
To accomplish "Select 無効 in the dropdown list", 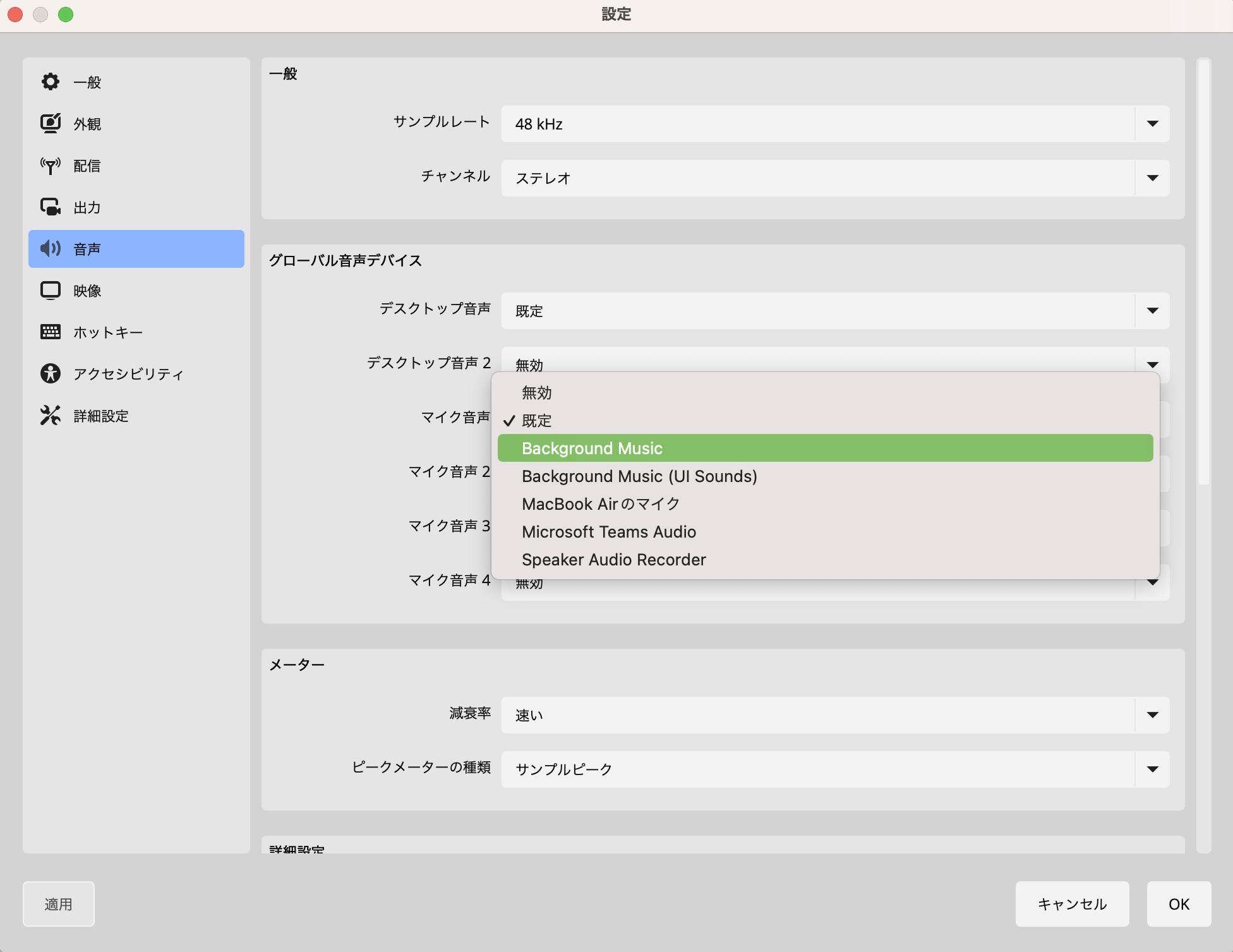I will pyautogui.click(x=826, y=392).
